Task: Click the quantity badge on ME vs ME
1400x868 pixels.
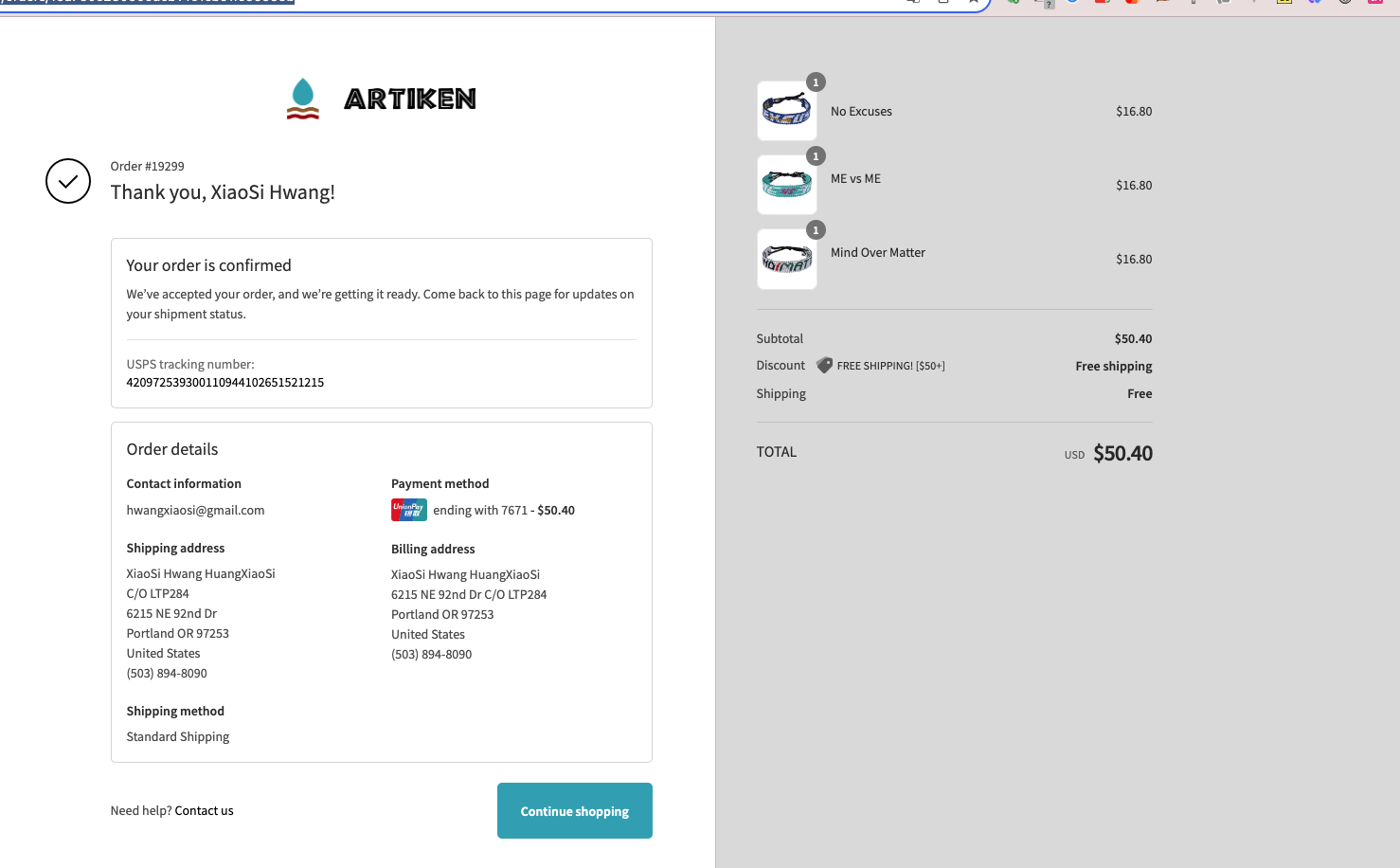Action: coord(816,156)
